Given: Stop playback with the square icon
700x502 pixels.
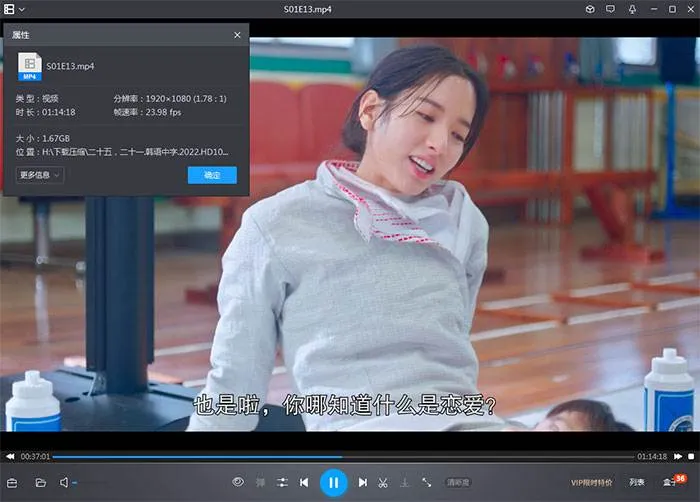Looking at the screenshot, I should click(691, 456).
